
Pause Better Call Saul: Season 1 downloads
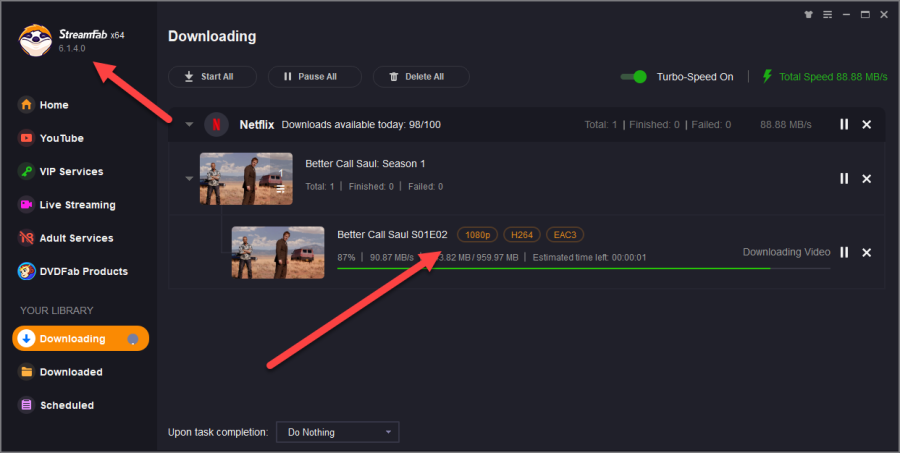844,179
